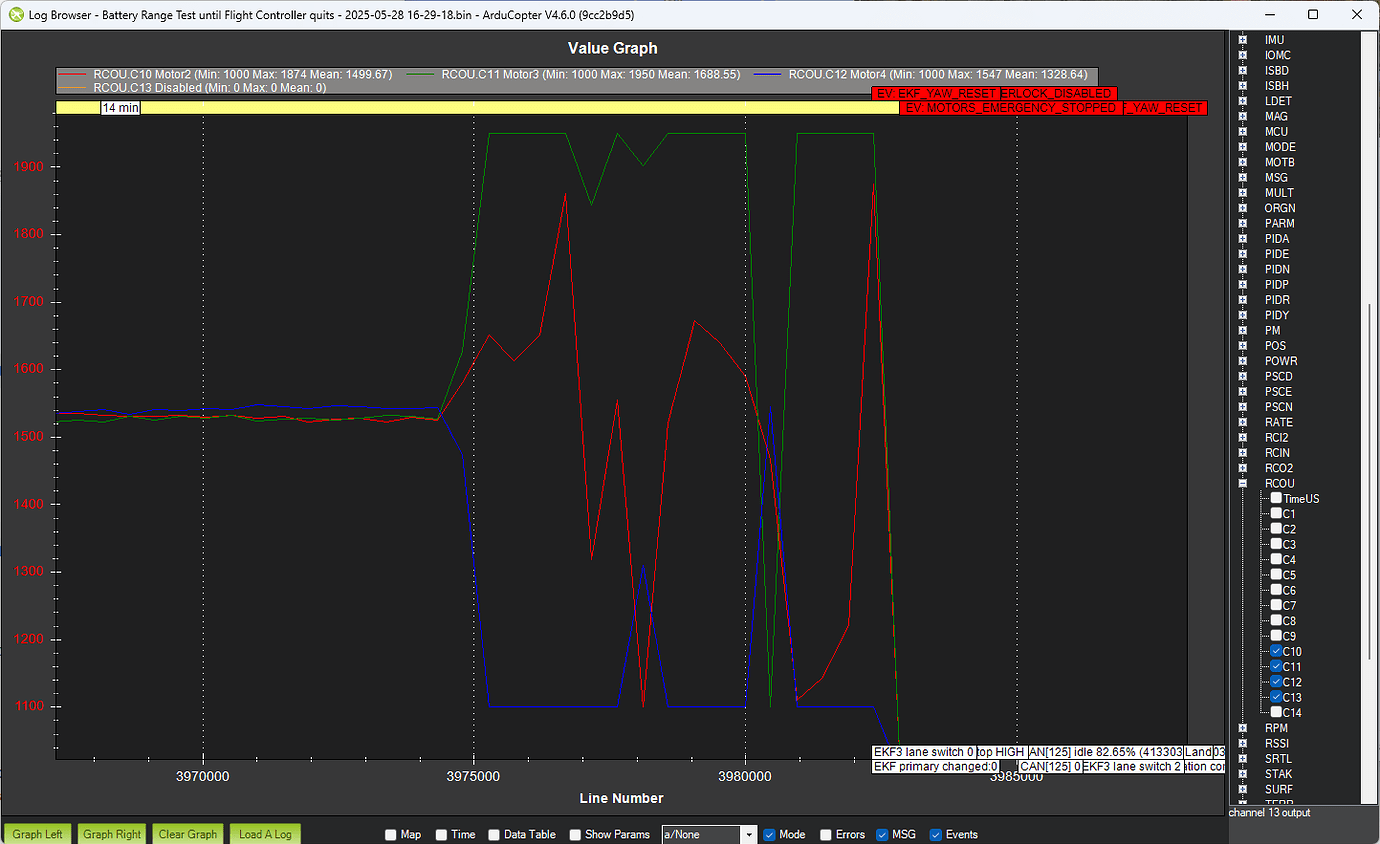Expand the RCIN tree item

1242,452
